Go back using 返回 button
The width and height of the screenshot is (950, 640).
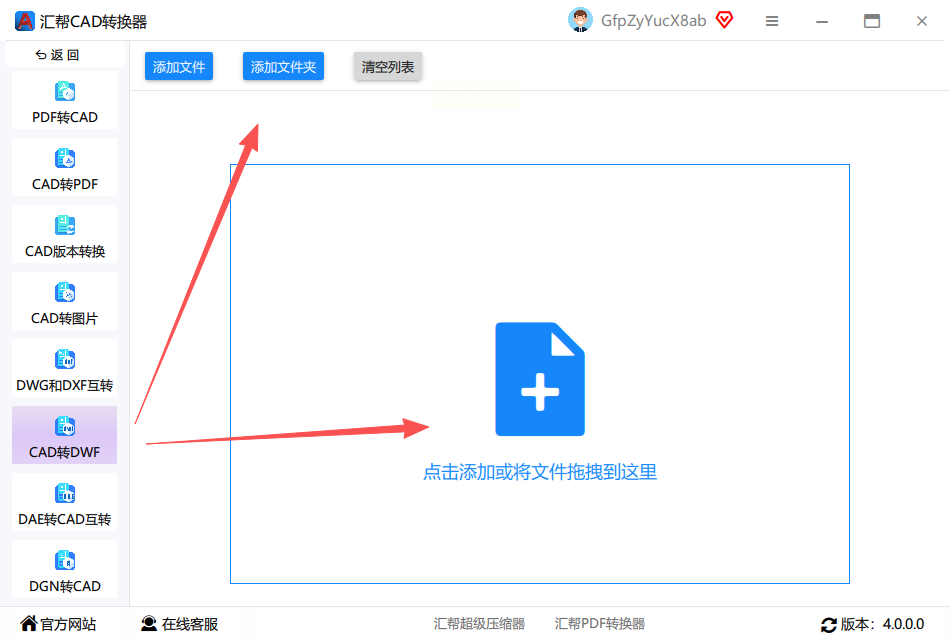58,55
